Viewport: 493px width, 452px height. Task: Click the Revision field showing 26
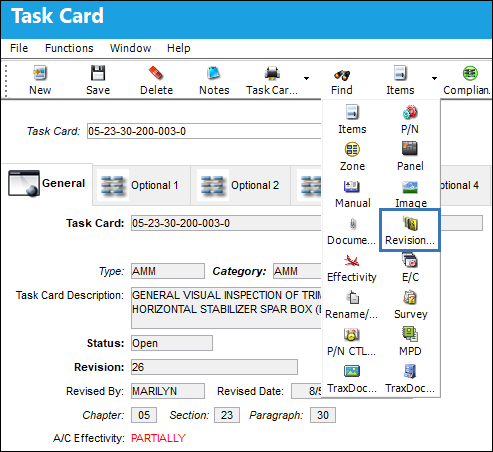coord(214,367)
